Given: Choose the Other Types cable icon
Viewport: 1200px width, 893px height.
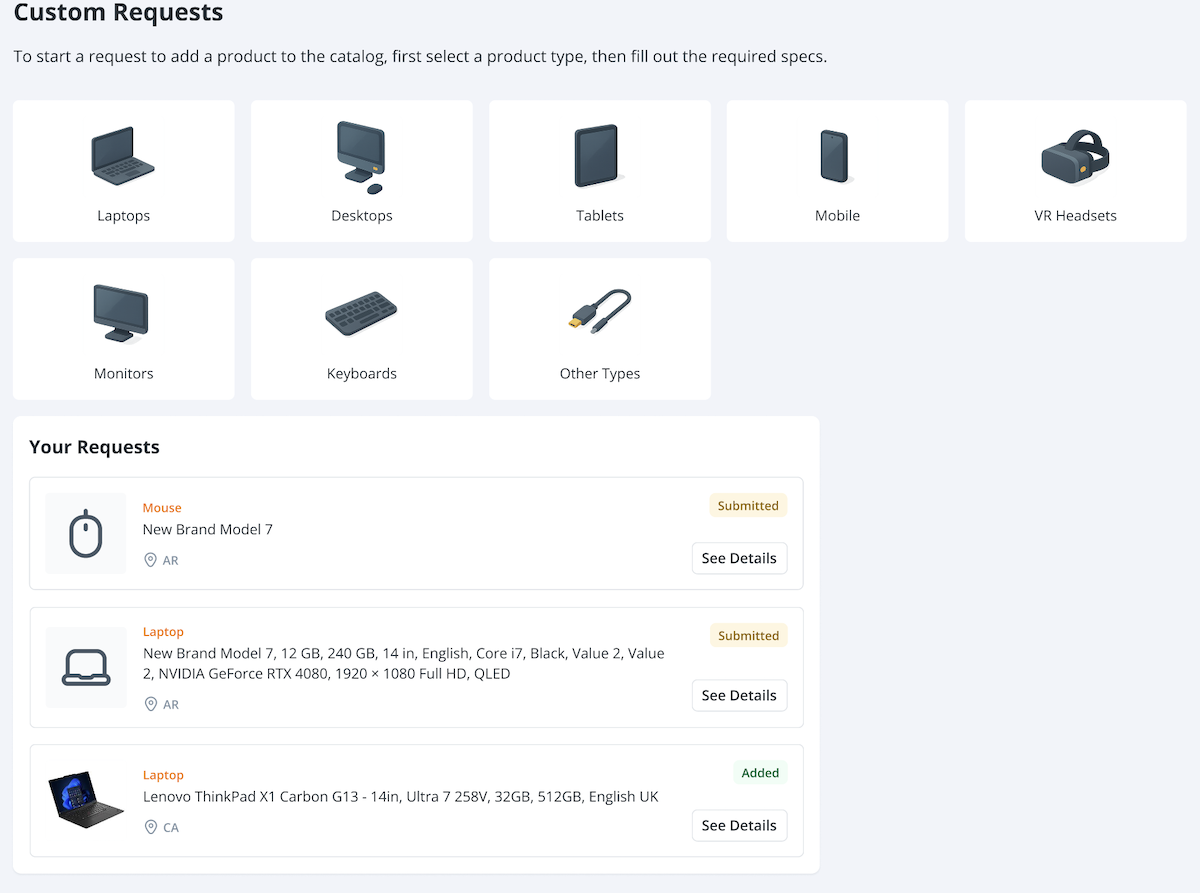Looking at the screenshot, I should click(x=599, y=313).
